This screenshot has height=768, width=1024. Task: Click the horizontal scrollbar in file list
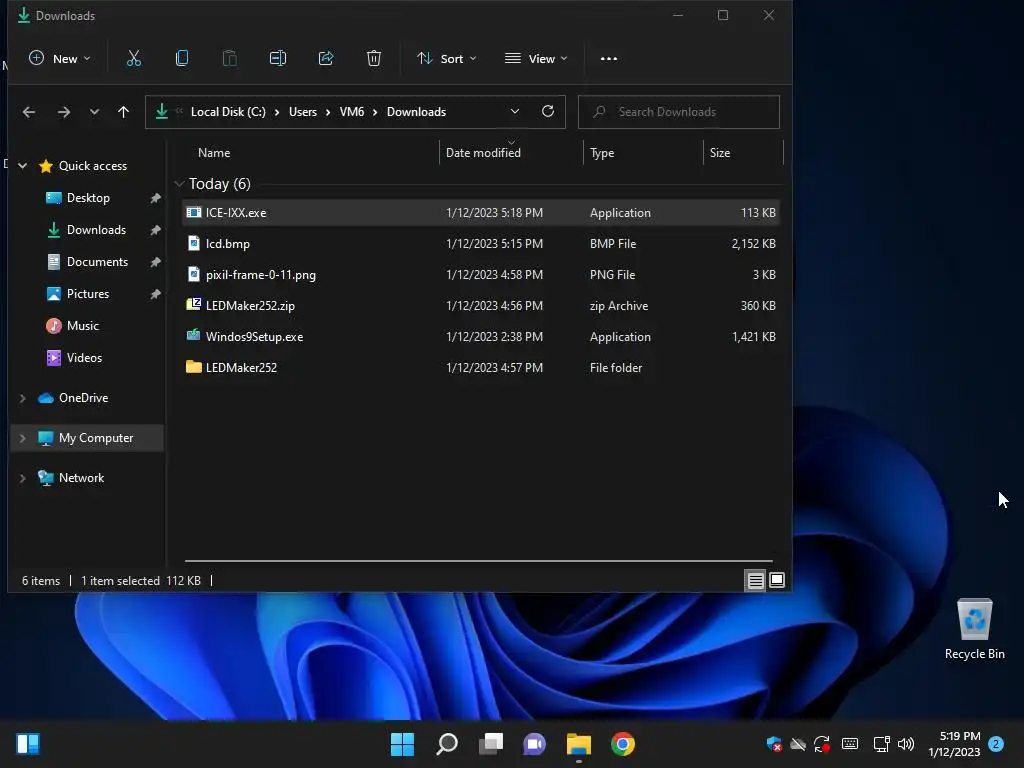coord(479,560)
